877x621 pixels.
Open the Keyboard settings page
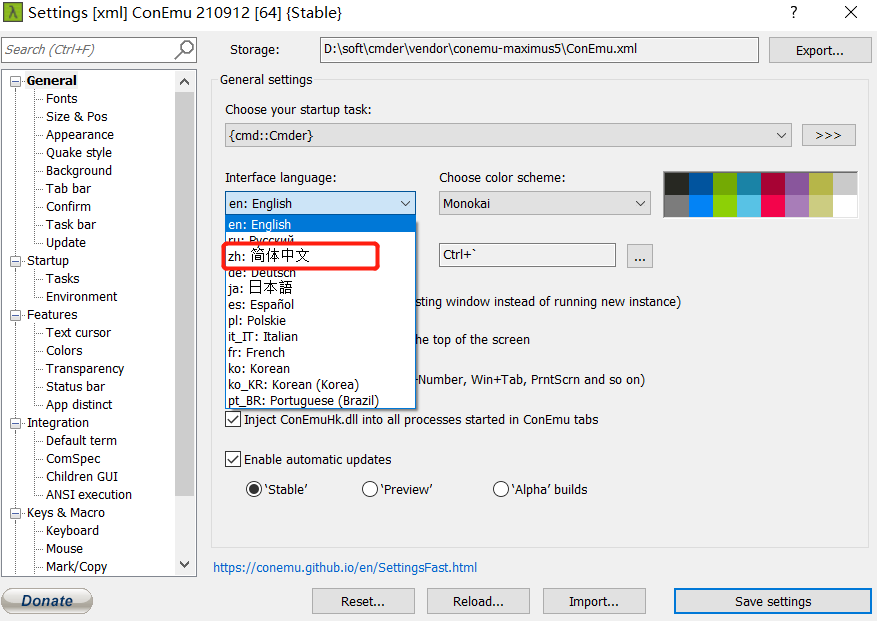point(72,531)
